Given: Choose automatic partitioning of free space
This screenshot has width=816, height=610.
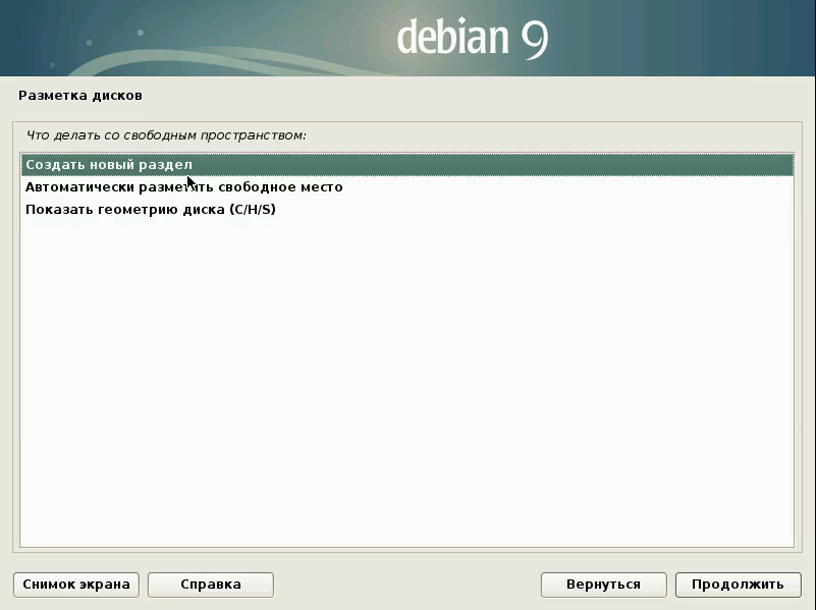Looking at the screenshot, I should pos(184,187).
